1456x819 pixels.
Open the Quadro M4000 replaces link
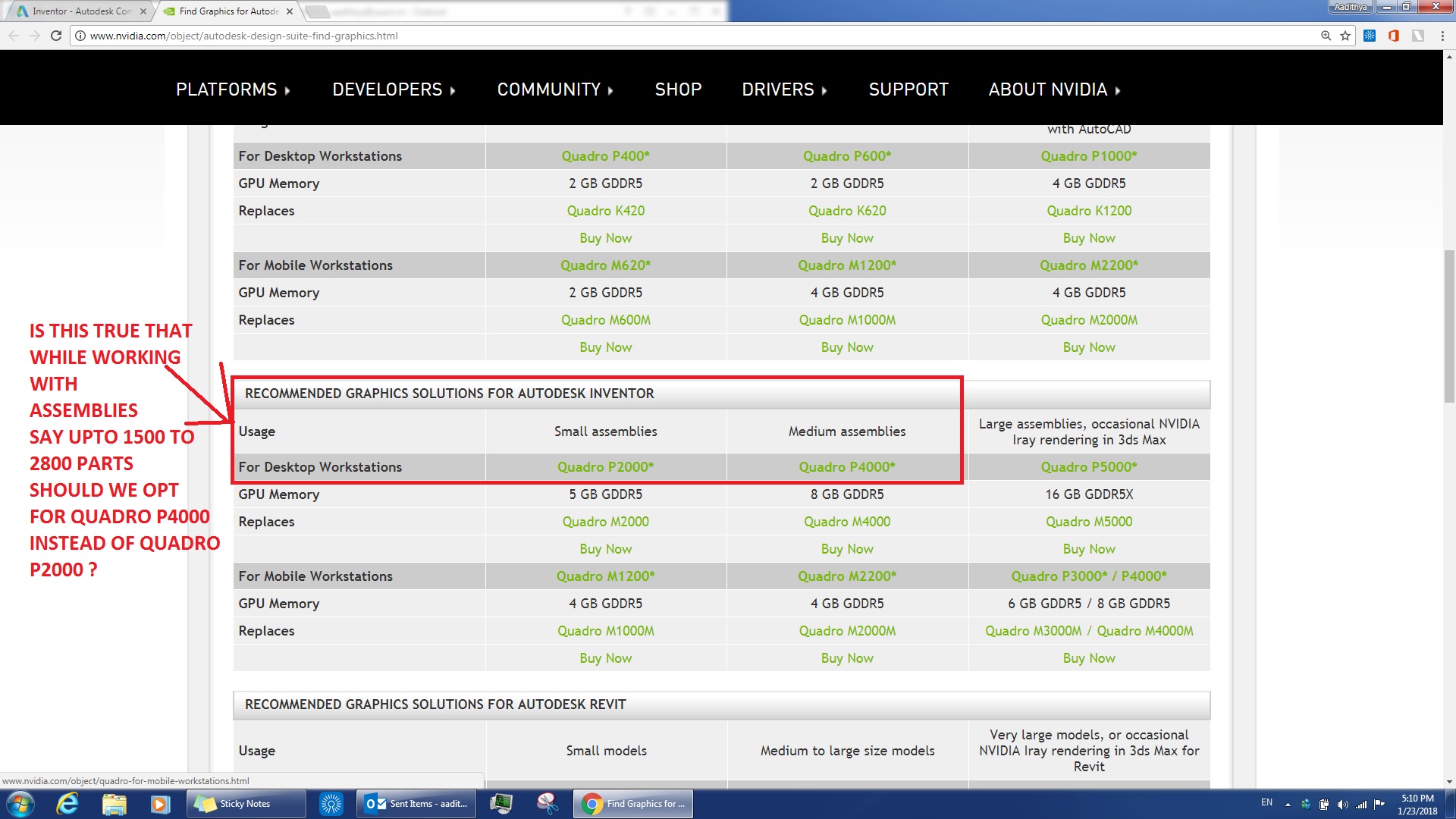847,522
